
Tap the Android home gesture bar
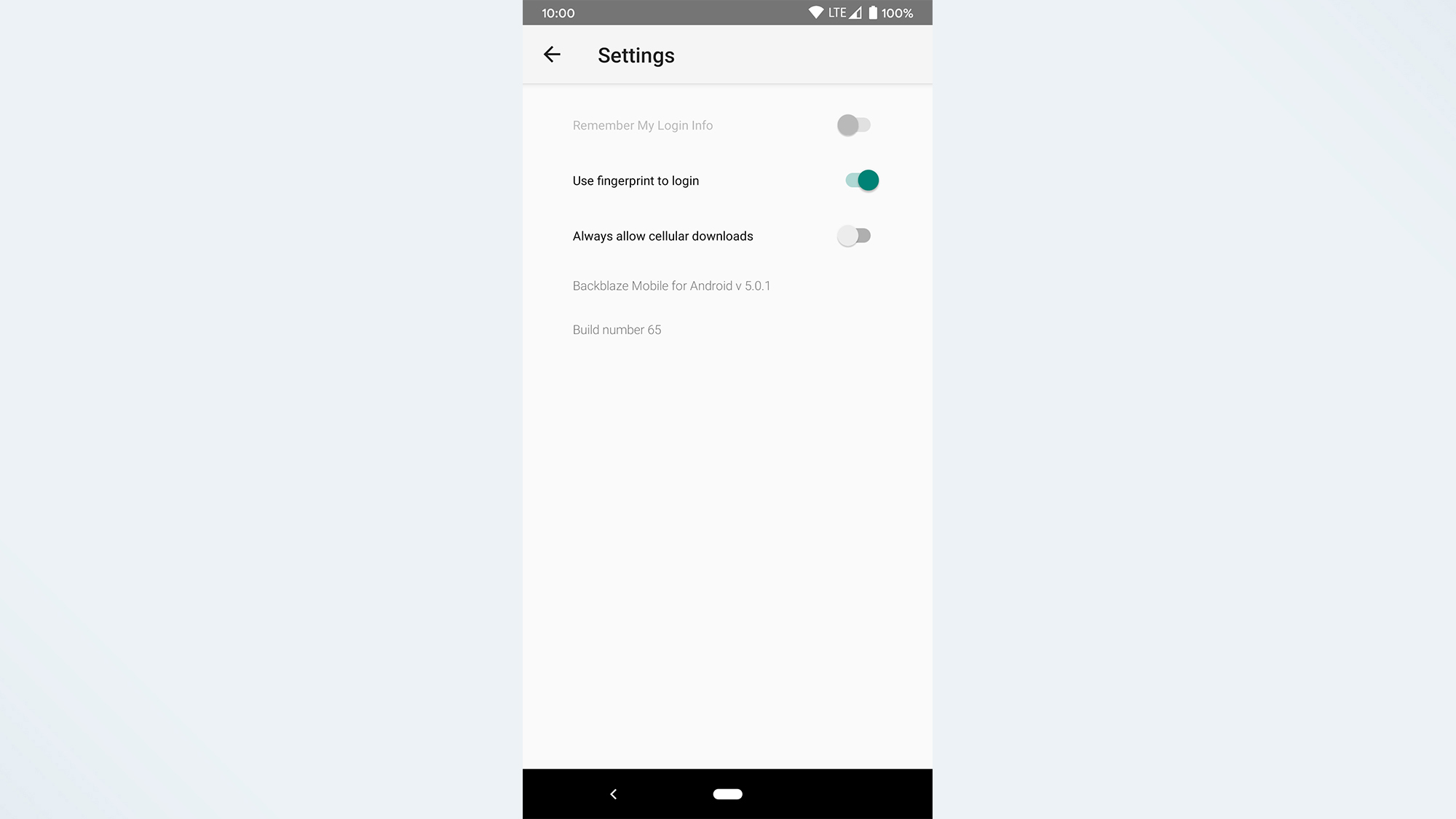pyautogui.click(x=727, y=793)
